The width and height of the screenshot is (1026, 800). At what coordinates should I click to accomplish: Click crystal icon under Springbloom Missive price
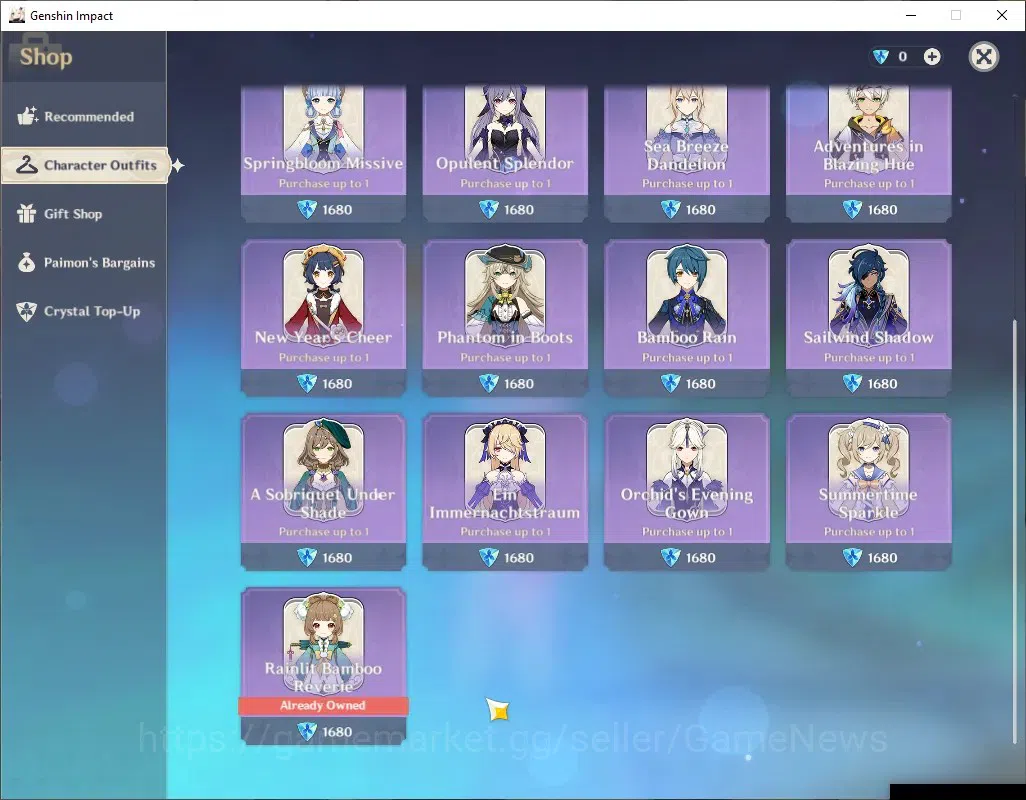coord(307,209)
